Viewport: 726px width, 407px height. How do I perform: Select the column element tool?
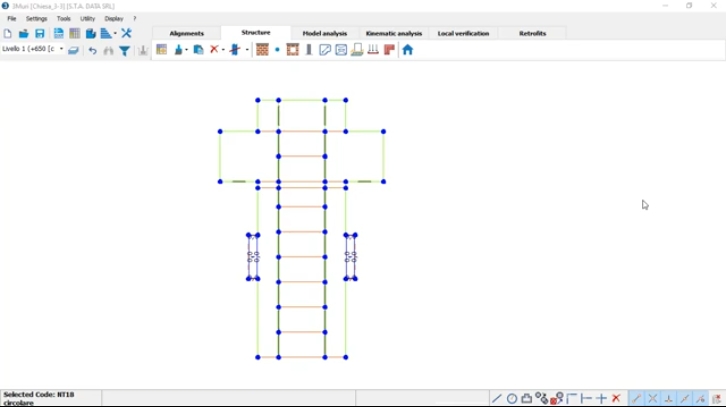pyautogui.click(x=309, y=50)
